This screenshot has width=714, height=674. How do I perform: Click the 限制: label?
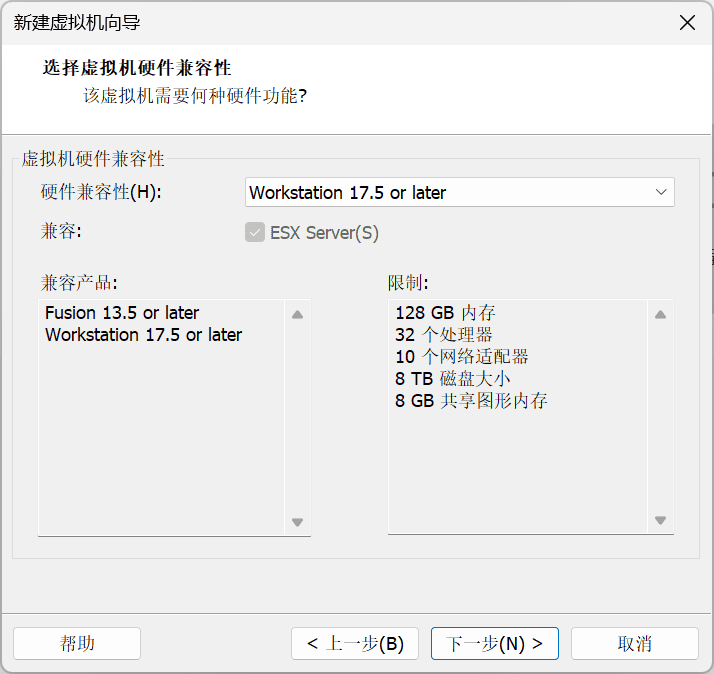(x=408, y=283)
